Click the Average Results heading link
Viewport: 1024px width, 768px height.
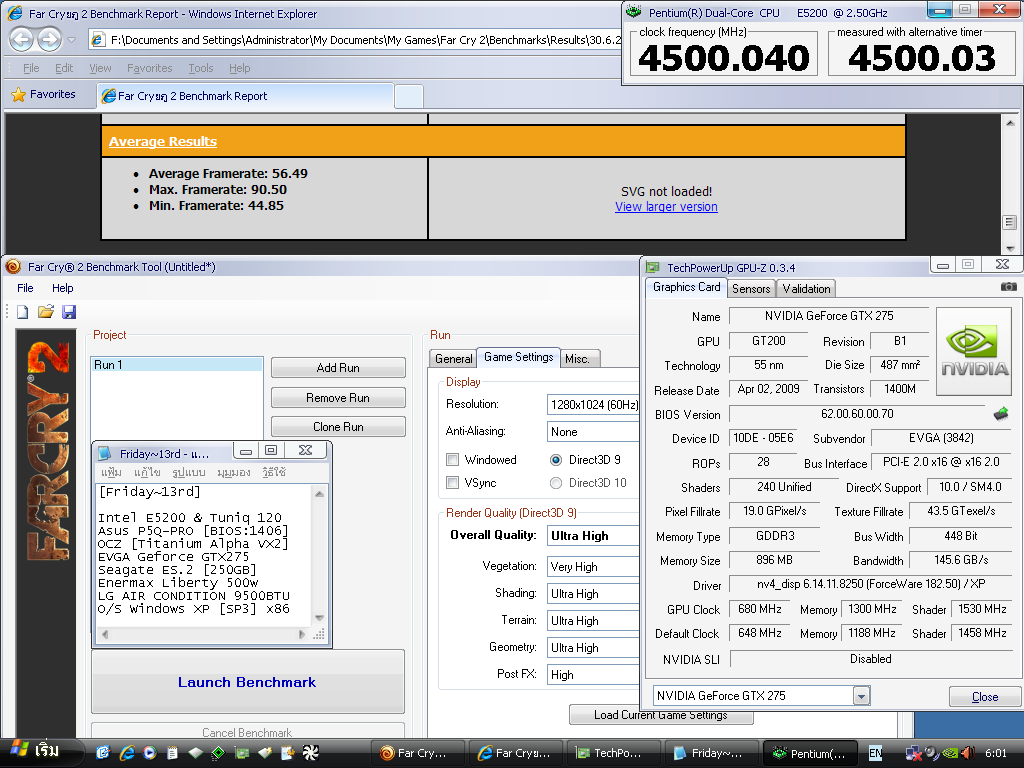pyautogui.click(x=163, y=141)
